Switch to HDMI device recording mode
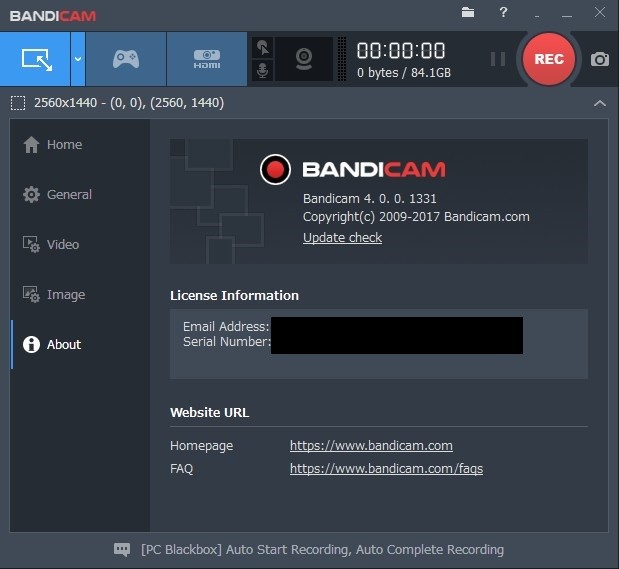 pyautogui.click(x=207, y=59)
